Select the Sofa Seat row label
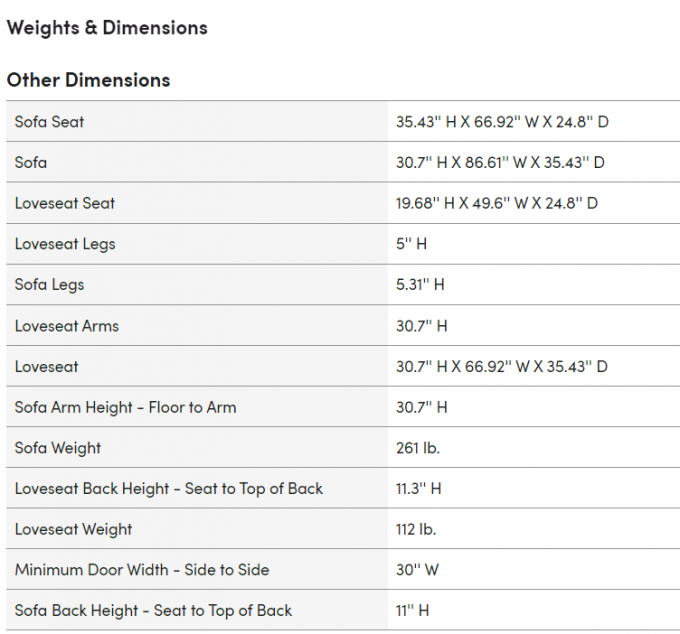Image resolution: width=680 pixels, height=634 pixels. coord(49,122)
